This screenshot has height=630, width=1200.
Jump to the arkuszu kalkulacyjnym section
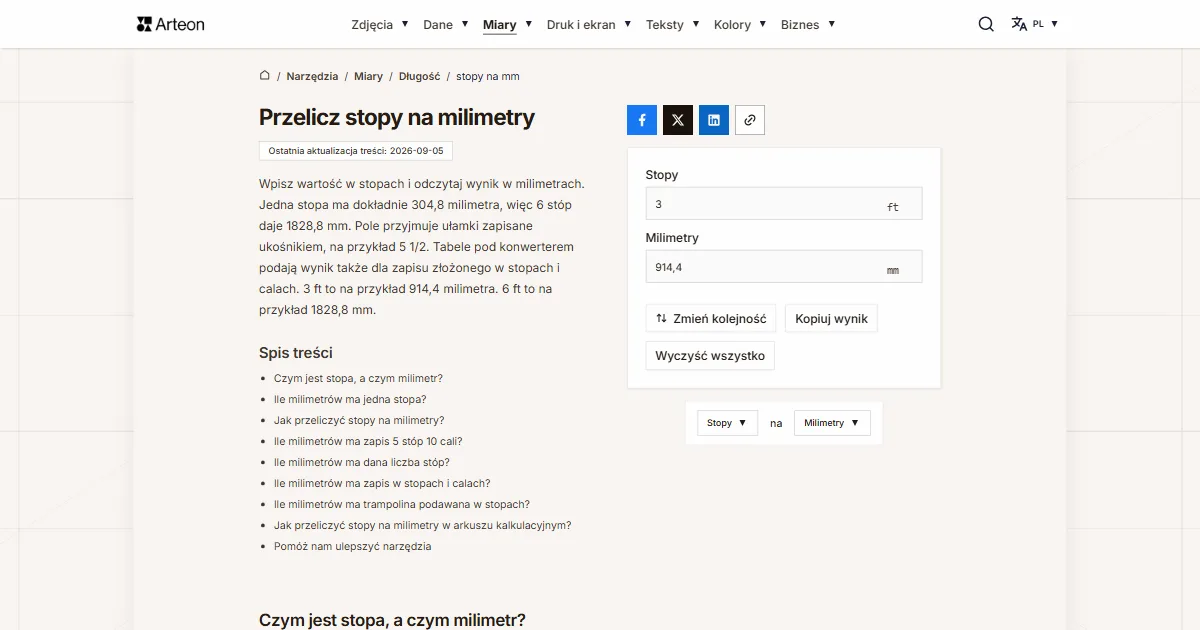click(423, 525)
